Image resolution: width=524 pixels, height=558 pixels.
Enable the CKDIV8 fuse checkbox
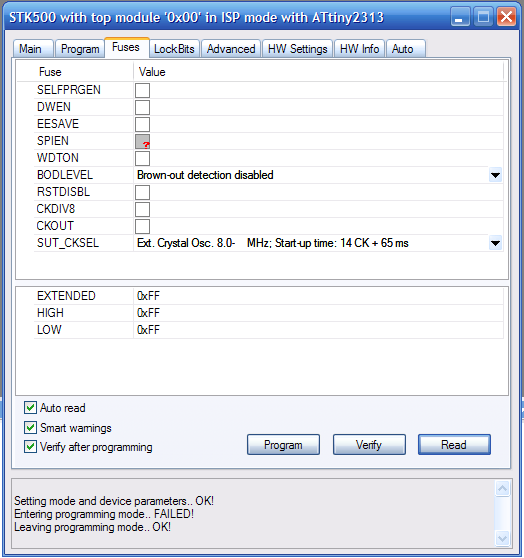[x=142, y=209]
